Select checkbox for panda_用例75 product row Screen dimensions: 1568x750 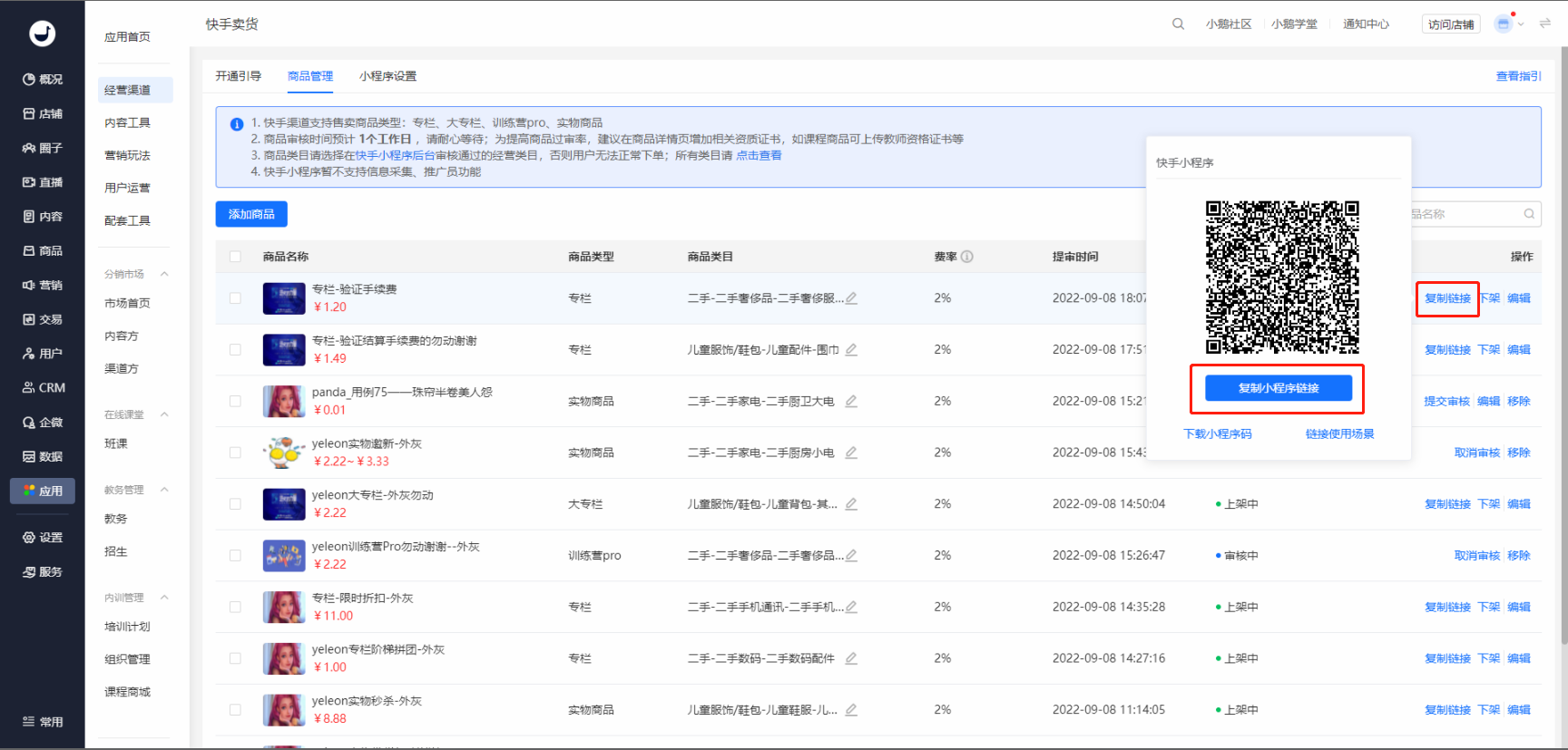coord(236,401)
